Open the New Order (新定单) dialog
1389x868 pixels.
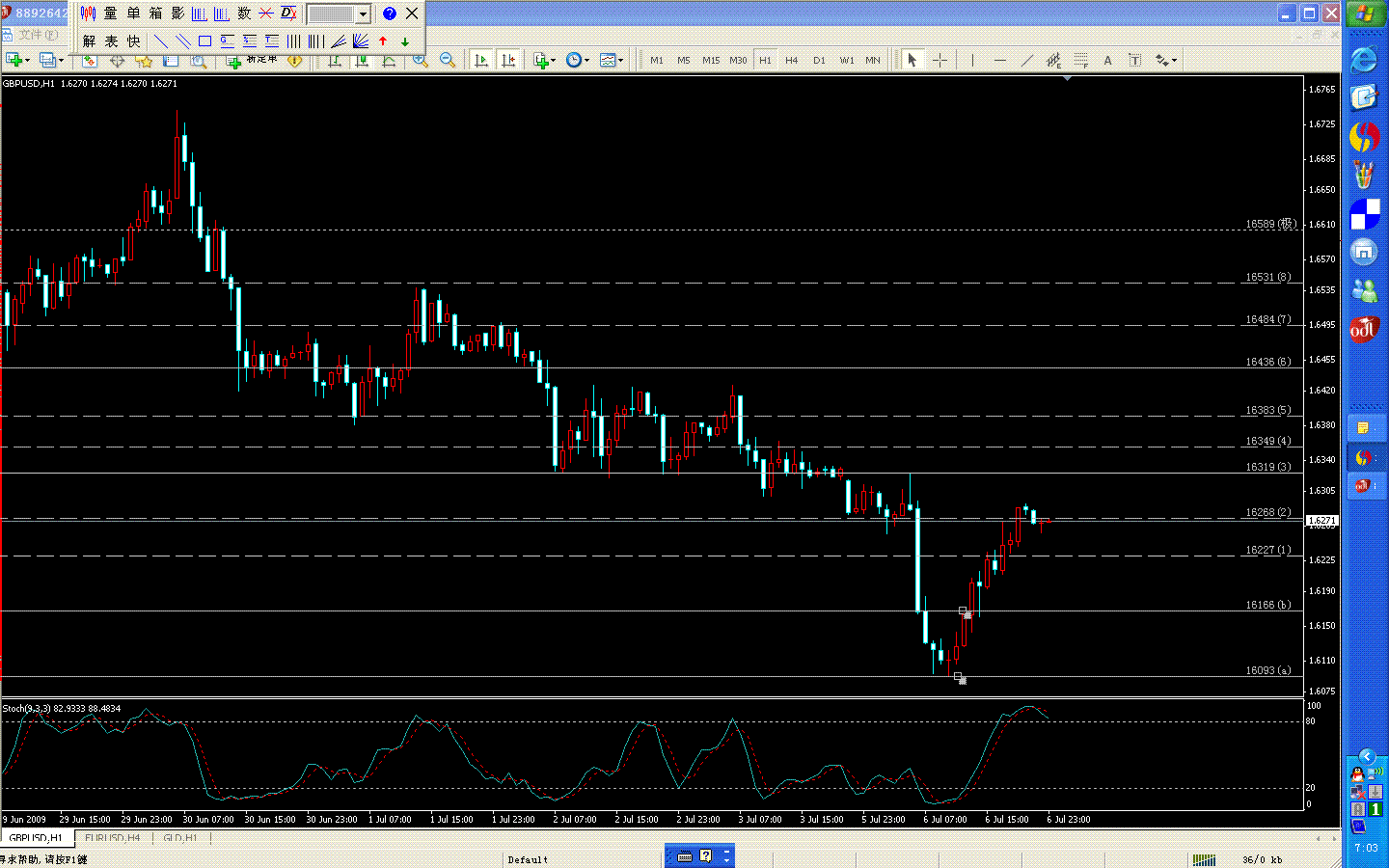click(253, 60)
